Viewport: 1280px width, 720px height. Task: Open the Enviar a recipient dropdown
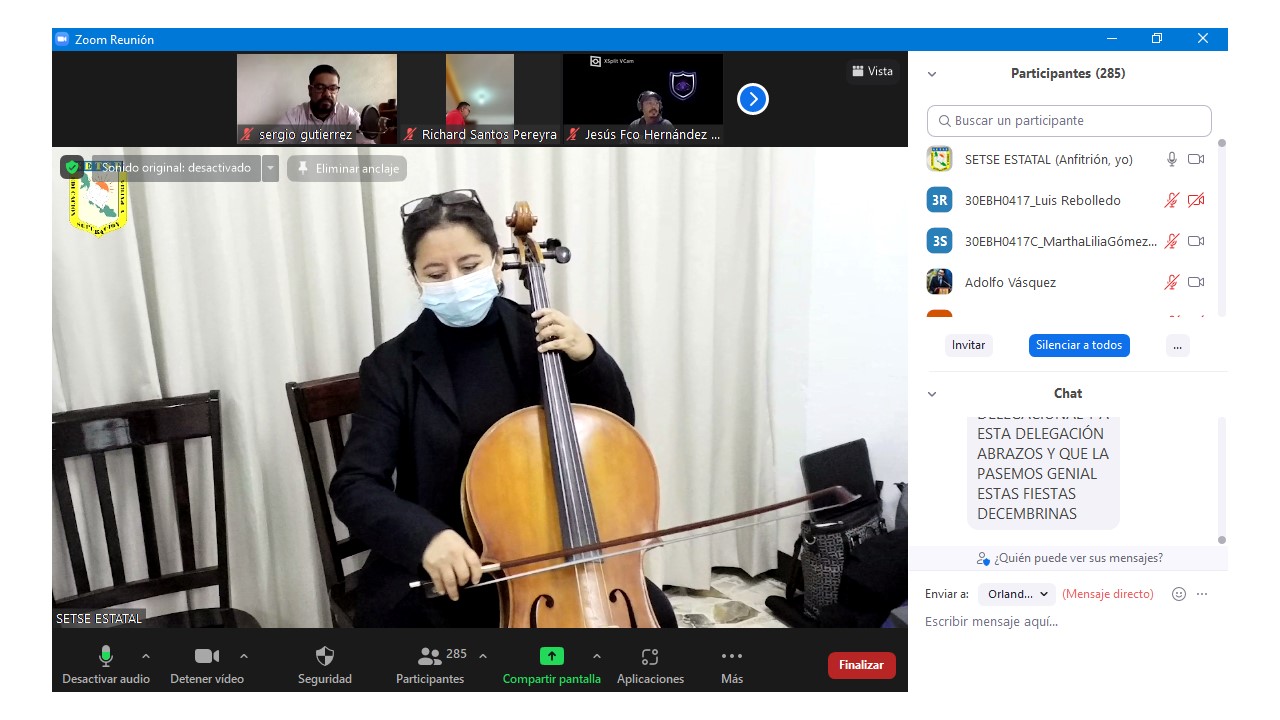pyautogui.click(x=1016, y=594)
